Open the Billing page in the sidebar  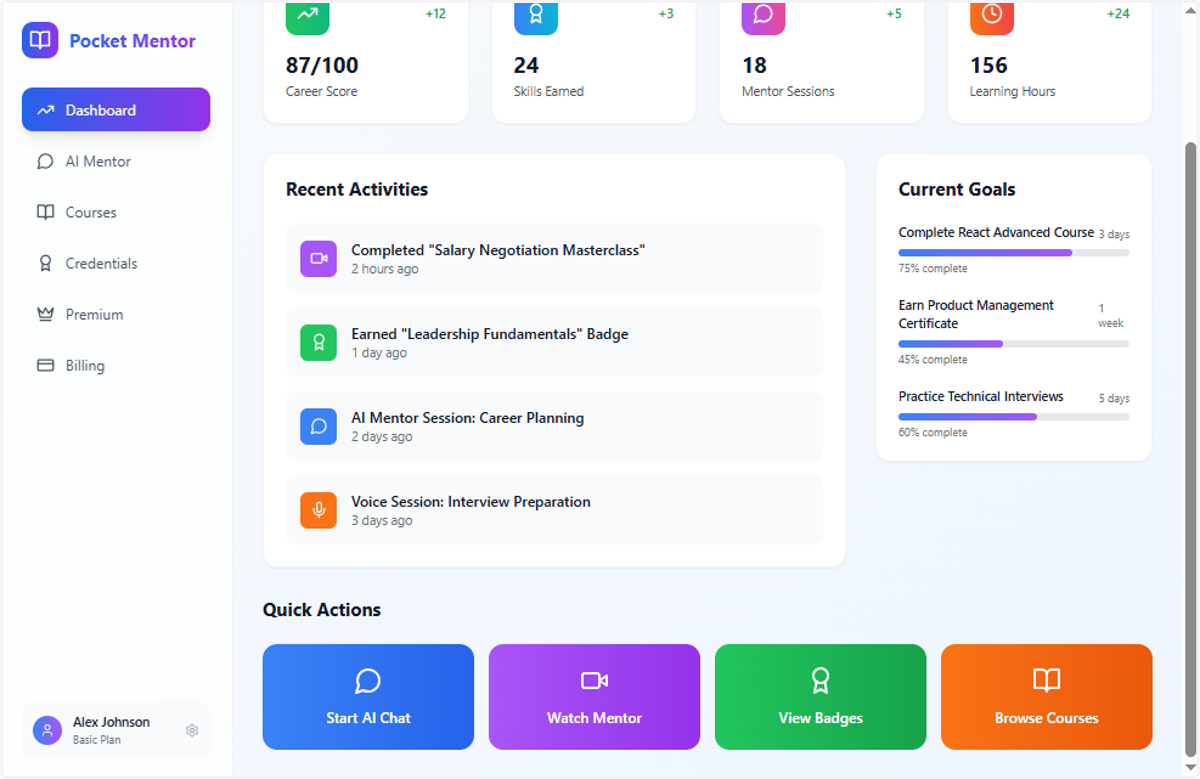[116, 365]
